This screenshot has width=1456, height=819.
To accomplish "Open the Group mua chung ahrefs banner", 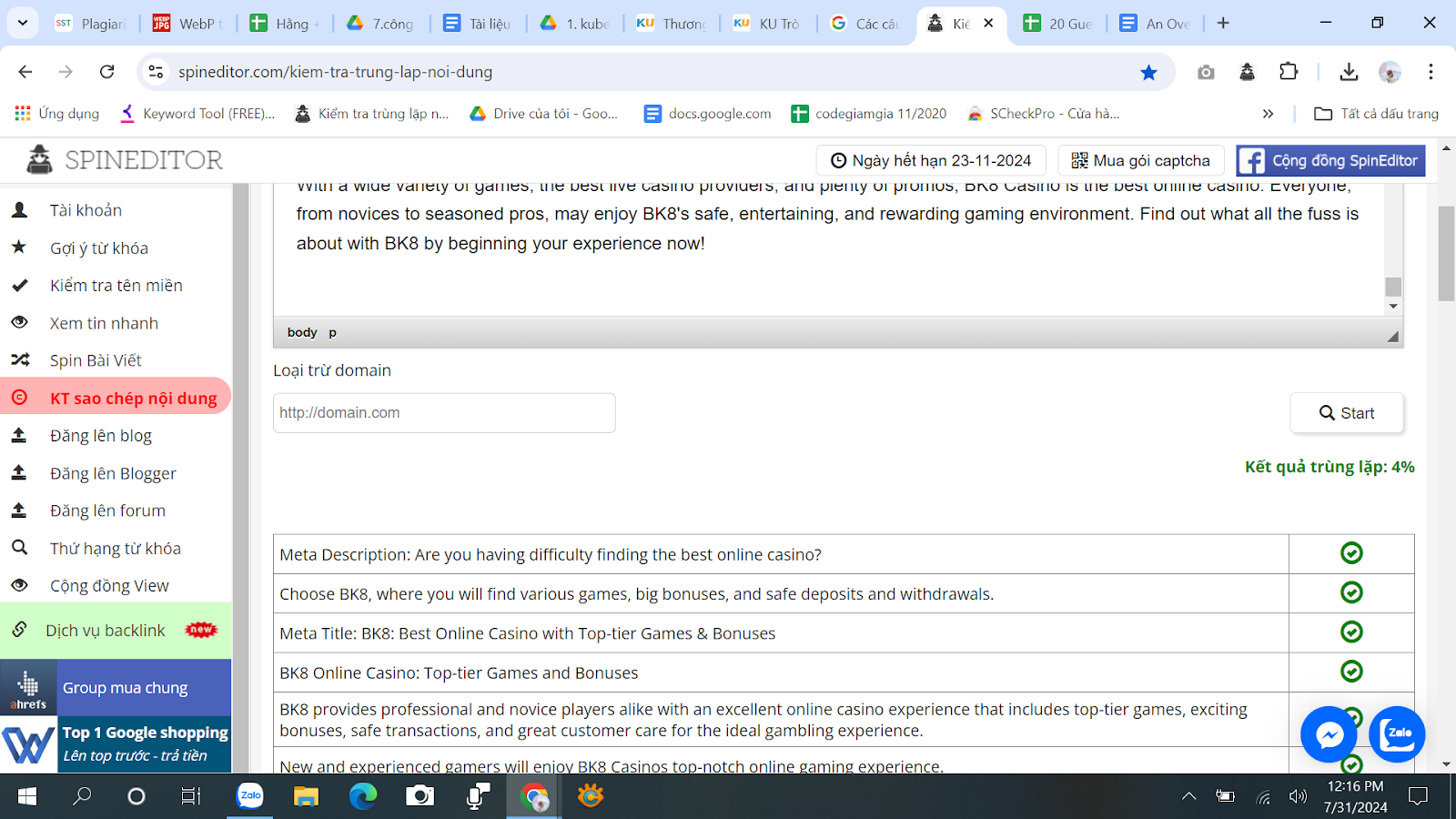I will pos(116,688).
